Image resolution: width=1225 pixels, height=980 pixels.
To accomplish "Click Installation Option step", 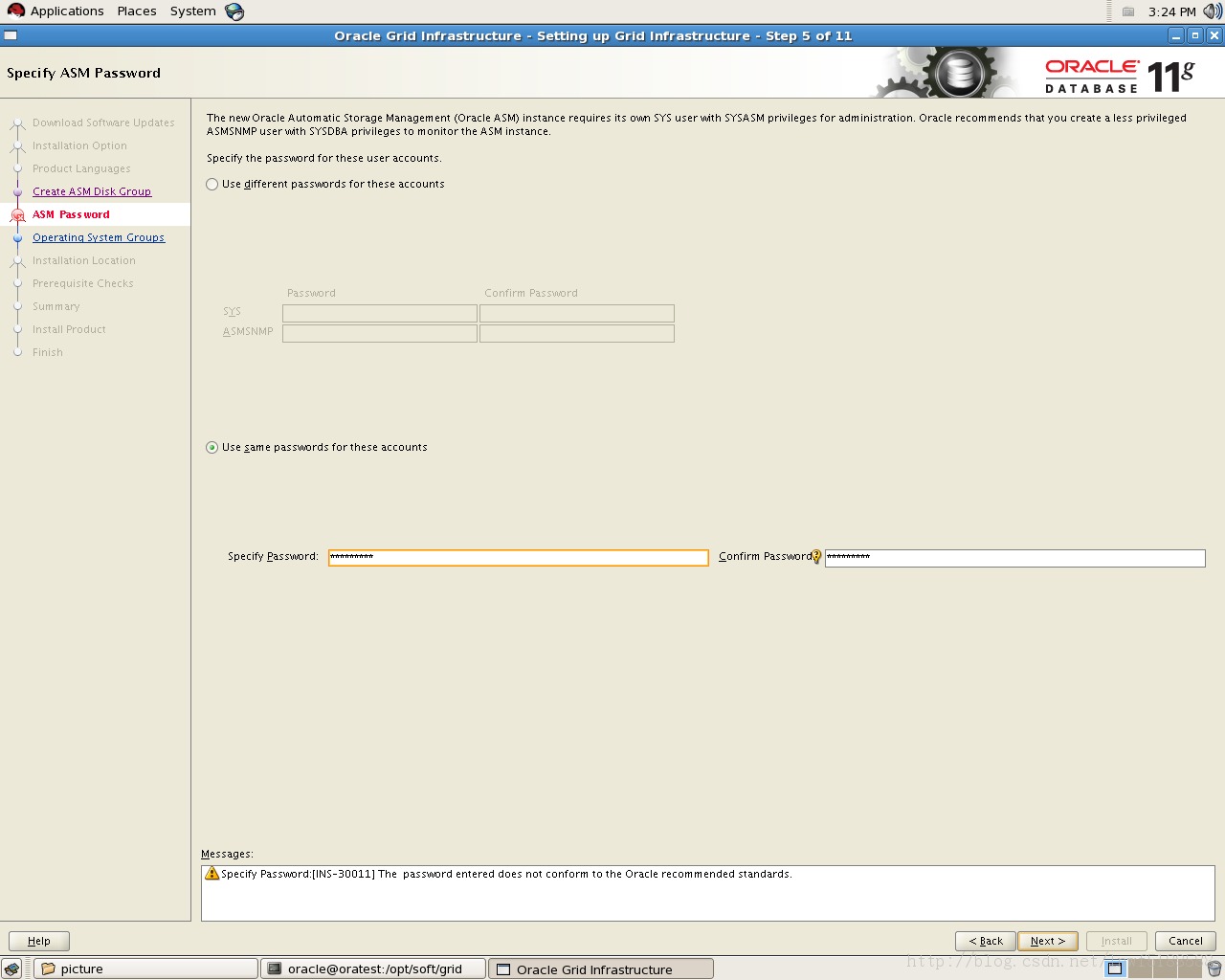I will (x=79, y=145).
